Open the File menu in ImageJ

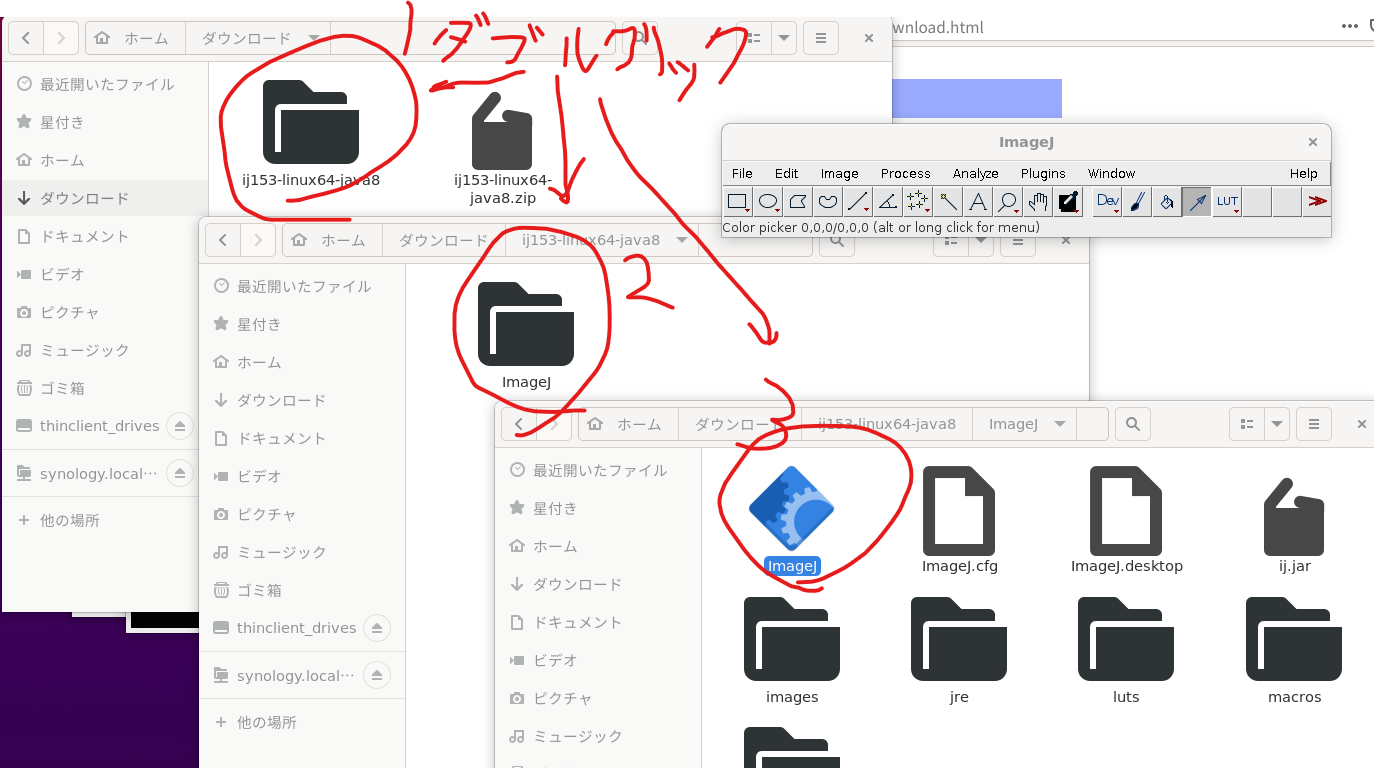[742, 173]
